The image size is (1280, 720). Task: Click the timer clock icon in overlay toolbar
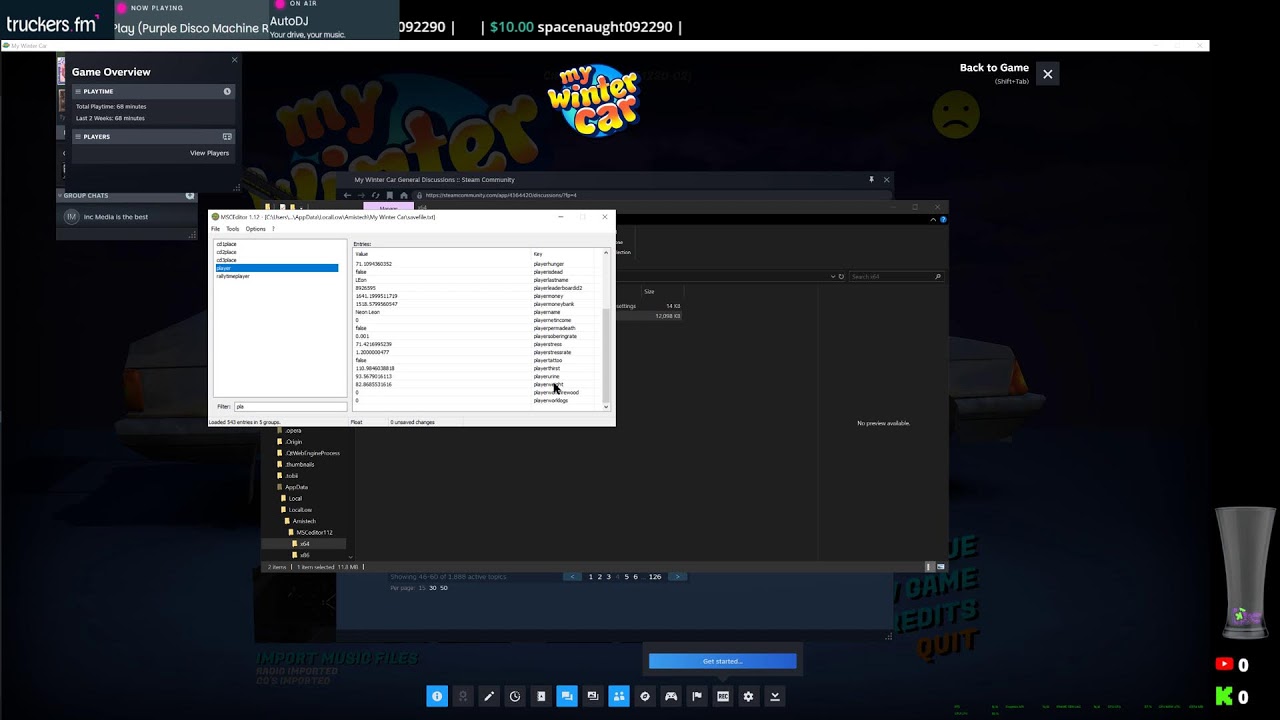point(515,696)
